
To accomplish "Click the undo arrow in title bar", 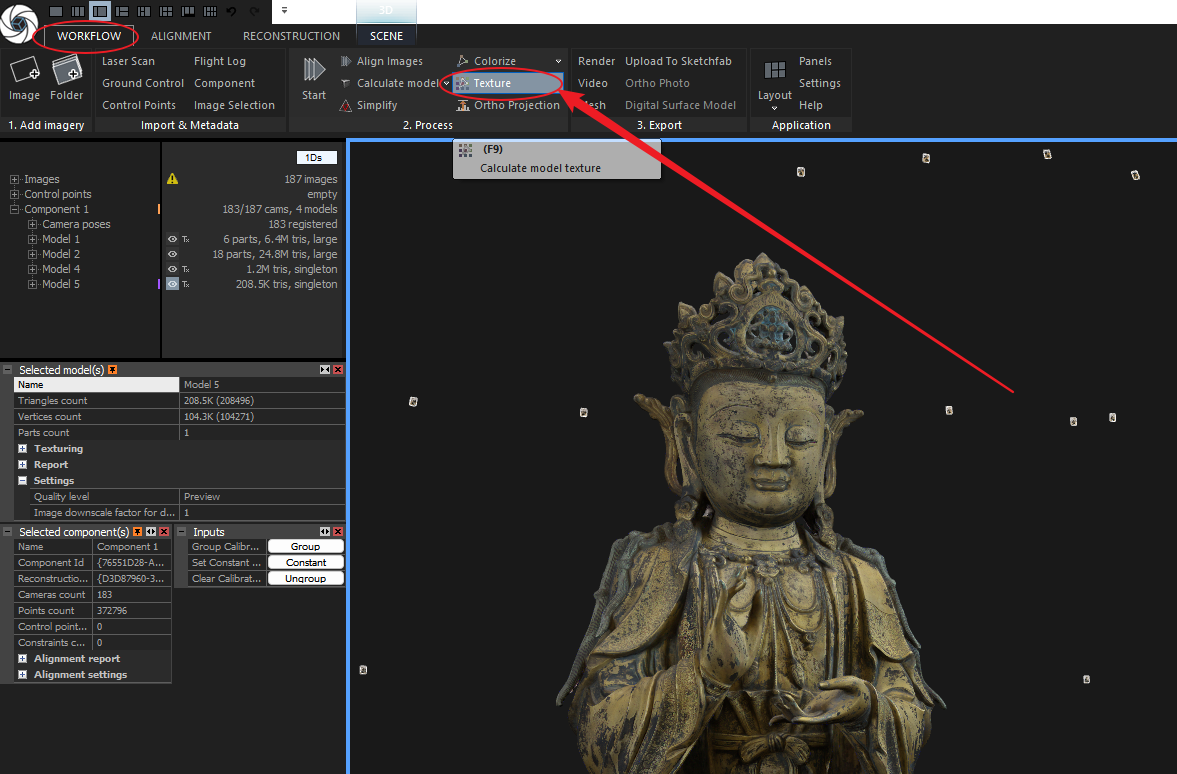I will (x=232, y=11).
